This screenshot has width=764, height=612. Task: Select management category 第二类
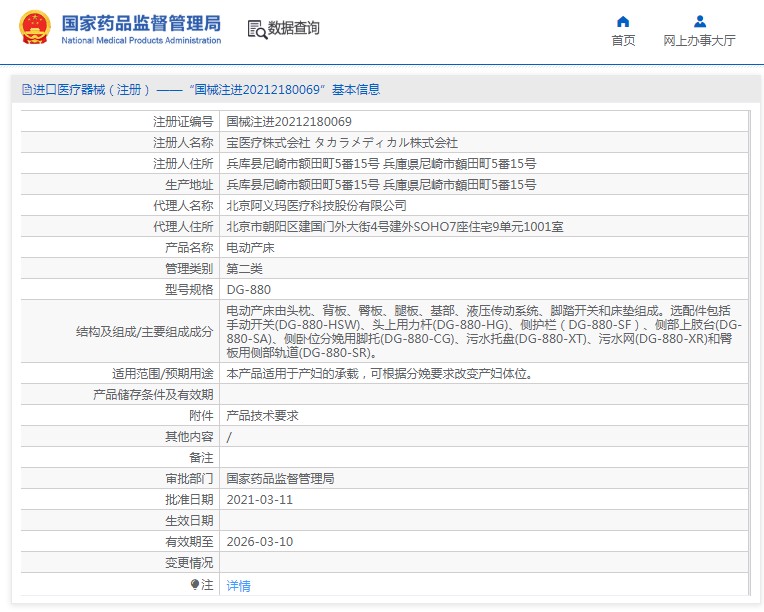pyautogui.click(x=245, y=268)
